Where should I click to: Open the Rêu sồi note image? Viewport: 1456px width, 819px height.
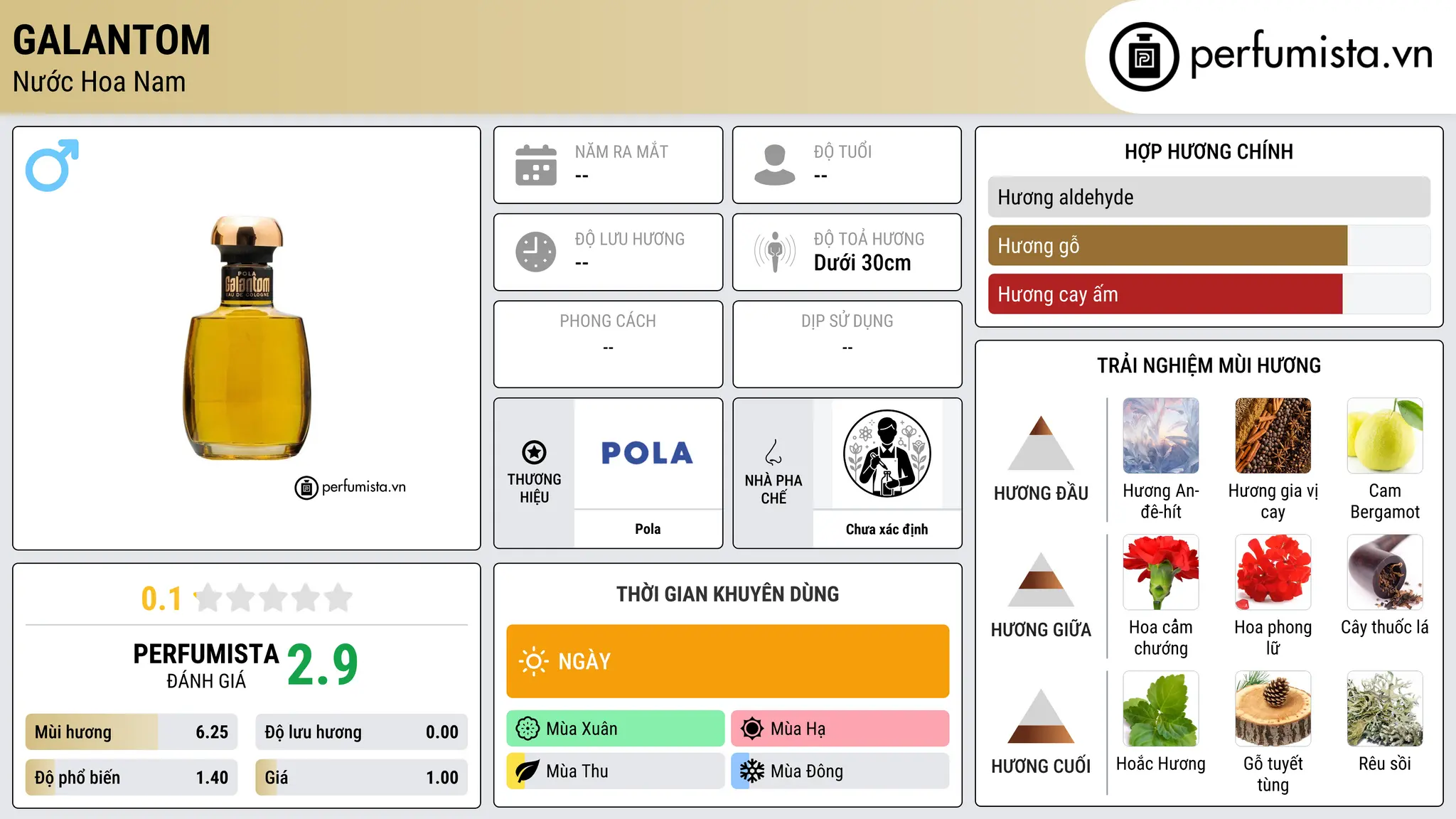(x=1385, y=709)
